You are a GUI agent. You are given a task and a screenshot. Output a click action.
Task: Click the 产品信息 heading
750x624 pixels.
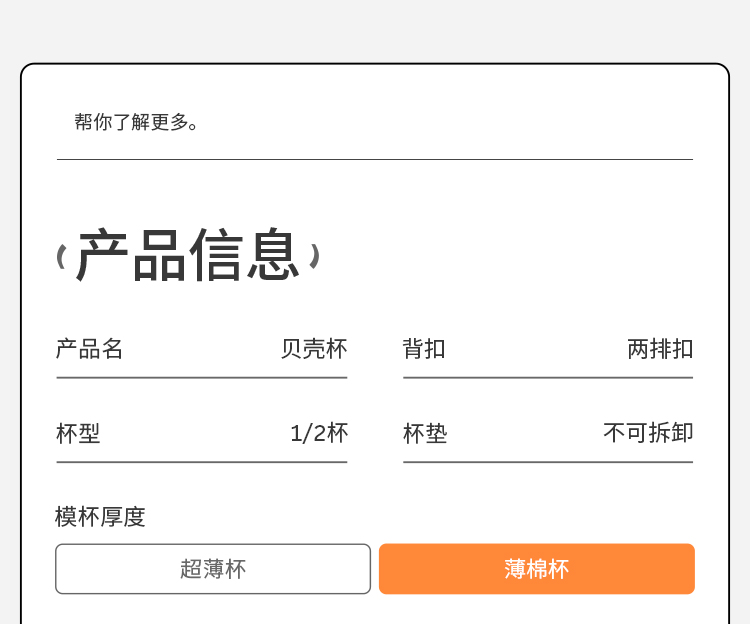pos(188,256)
